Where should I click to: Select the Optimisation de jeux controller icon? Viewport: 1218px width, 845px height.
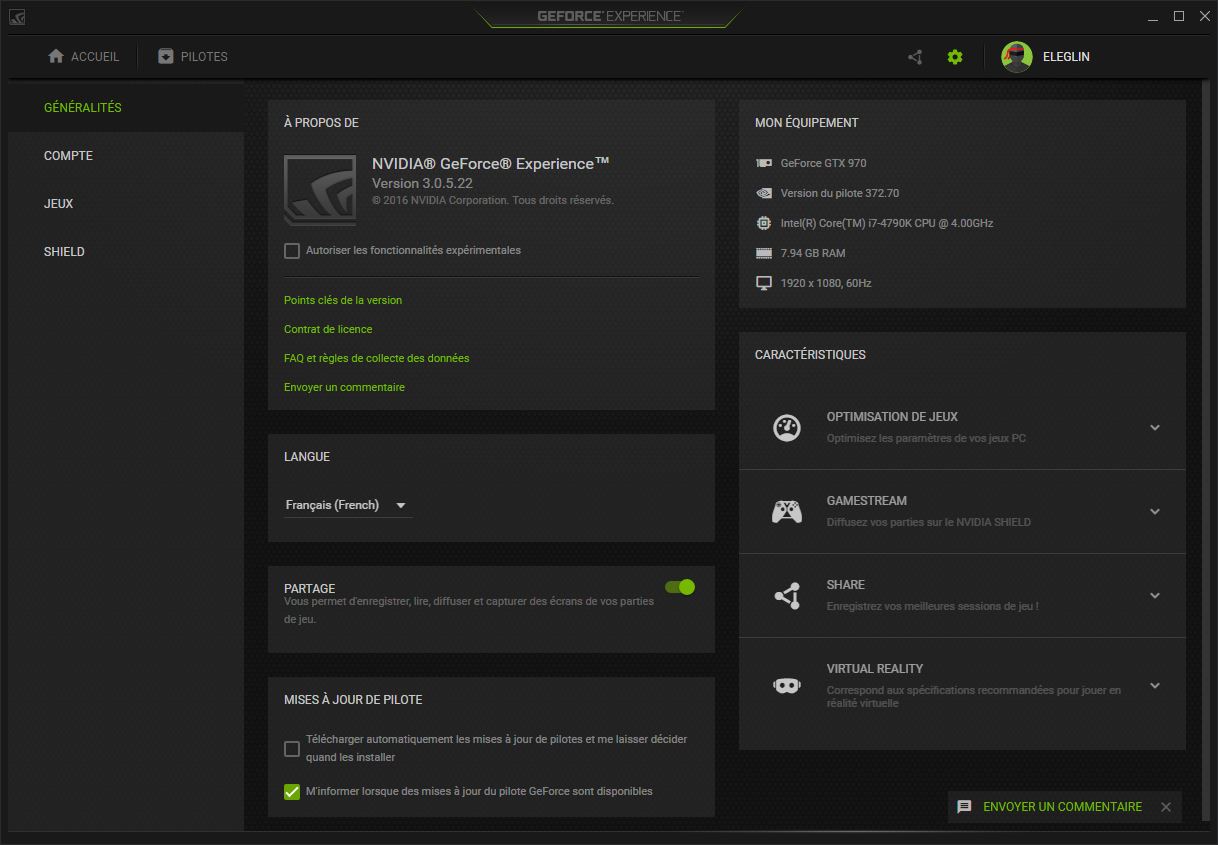tap(787, 427)
